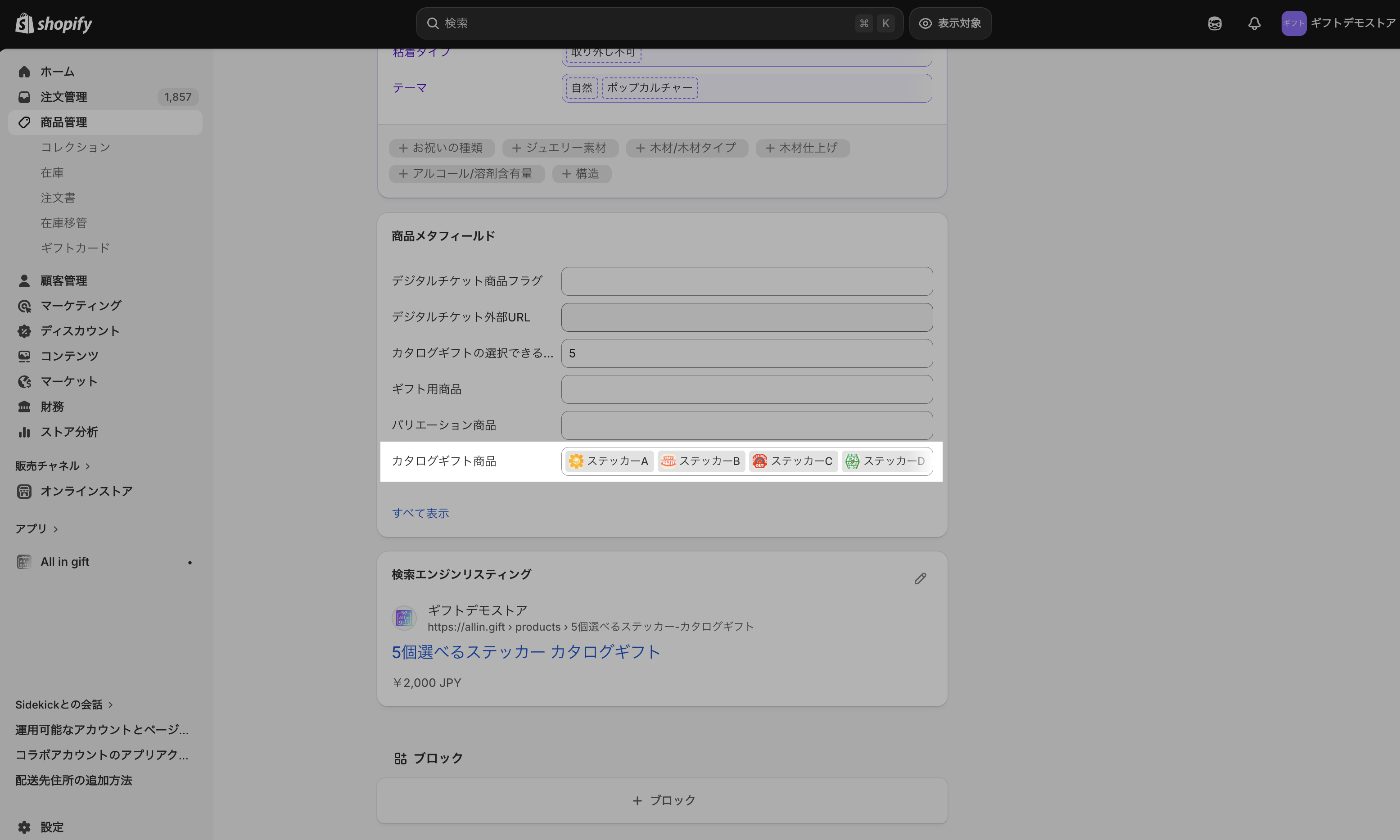The height and width of the screenshot is (840, 1400).
Task: Open the Sidekick assistant icon
Action: click(x=1215, y=23)
